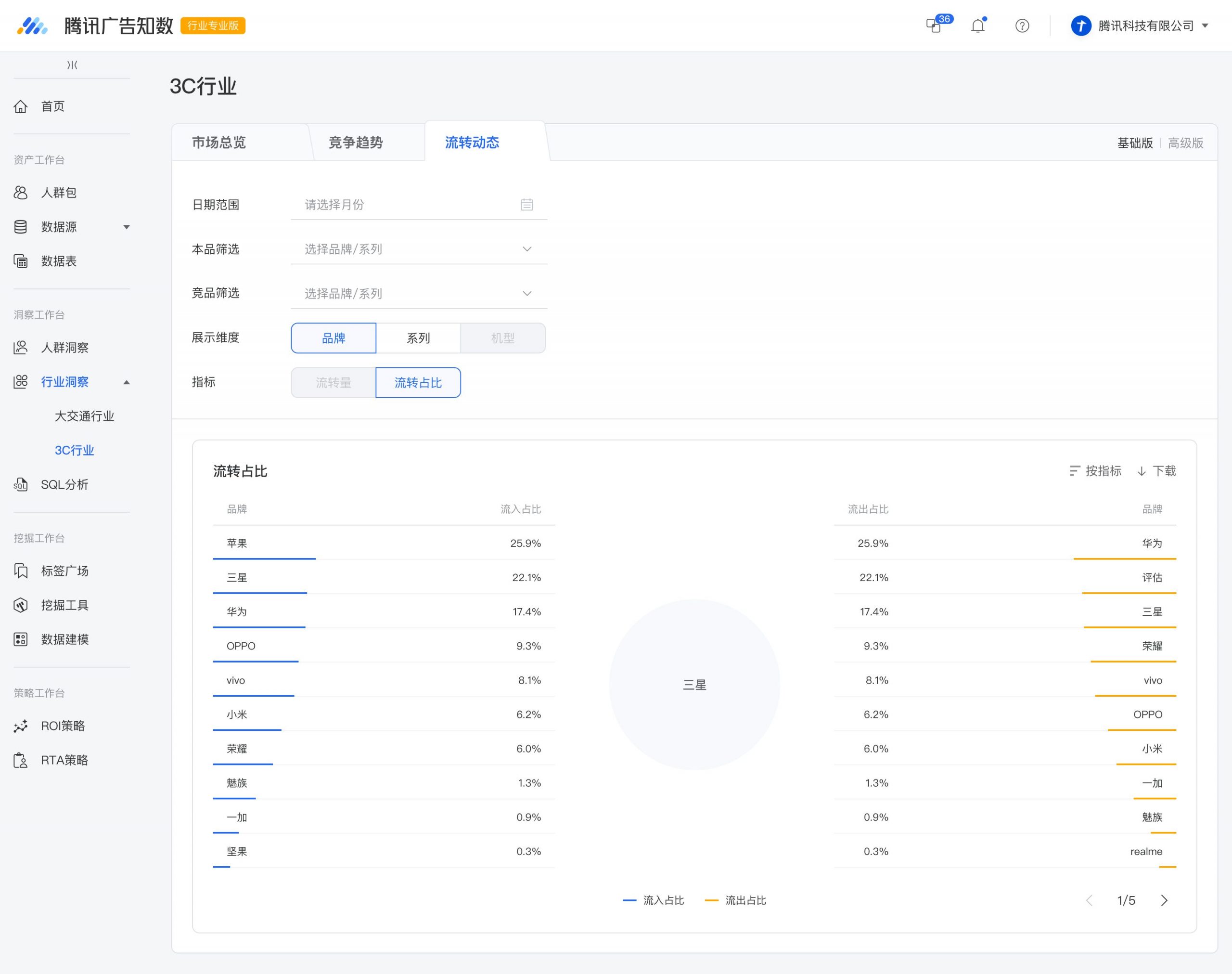Click the 三星 inflow row 22.1%

click(x=384, y=577)
